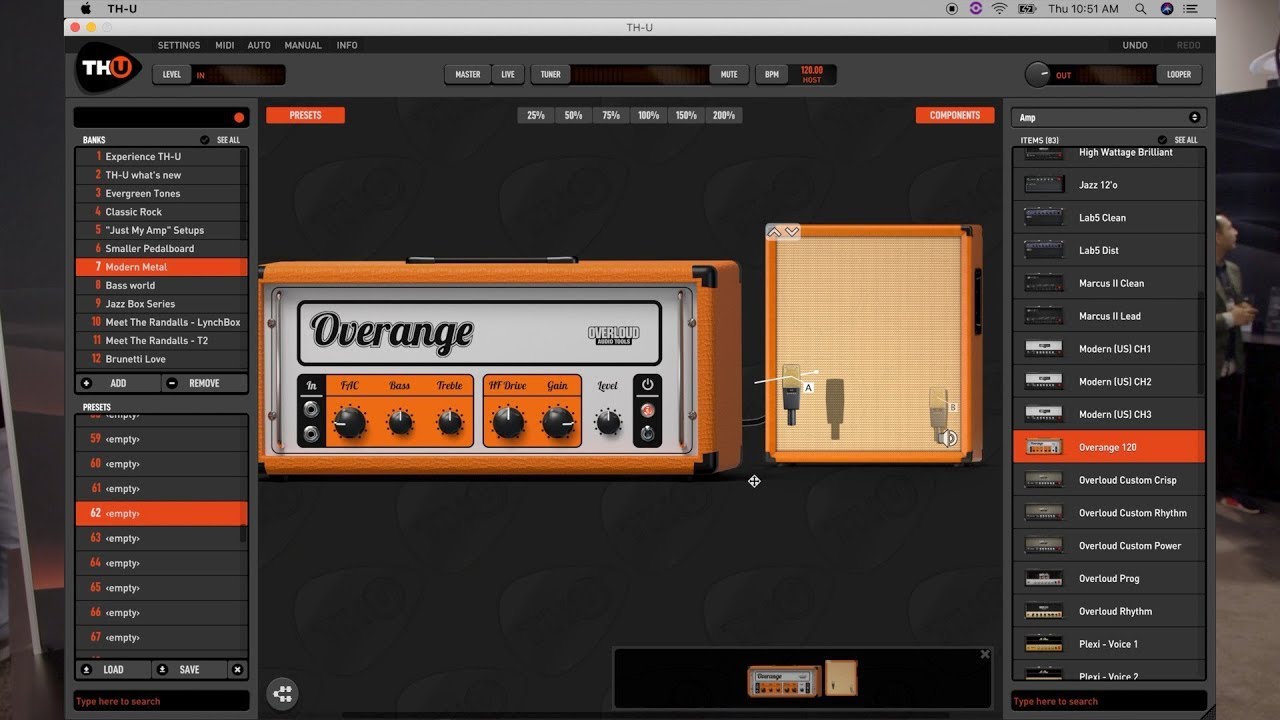This screenshot has height=720, width=1280.
Task: Click the top input jack on amp
Action: click(312, 410)
